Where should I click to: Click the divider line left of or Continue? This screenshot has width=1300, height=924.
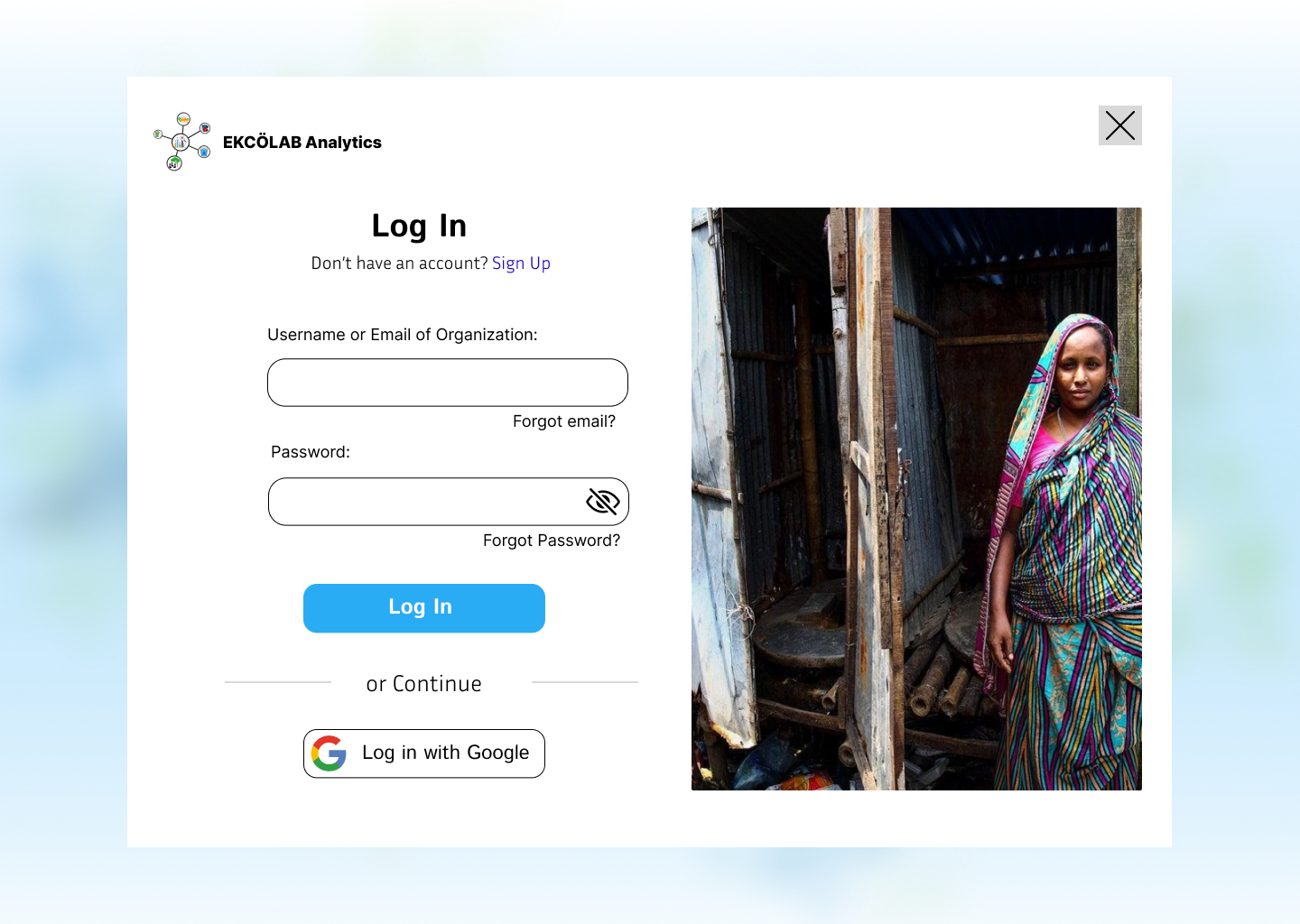278,682
